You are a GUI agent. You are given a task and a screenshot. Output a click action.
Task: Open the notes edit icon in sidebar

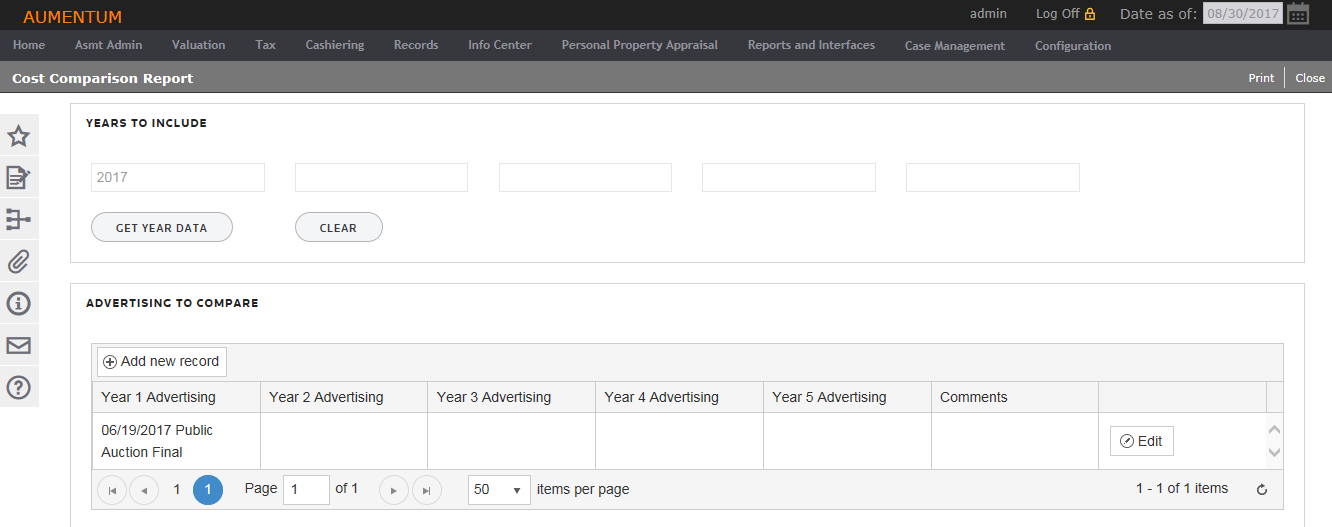(19, 178)
